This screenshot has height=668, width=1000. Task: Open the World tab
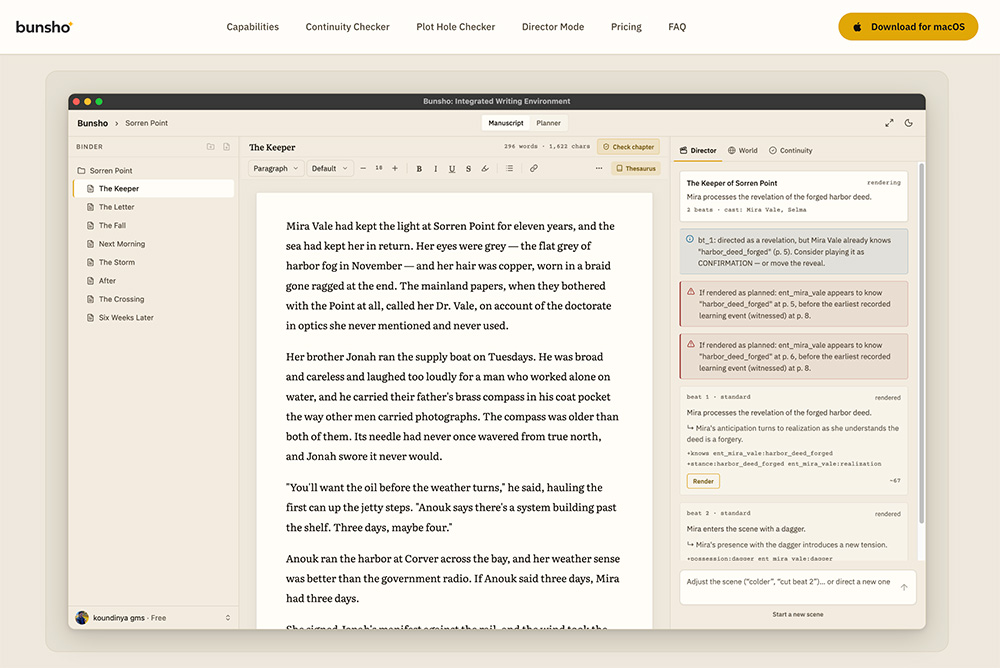[742, 151]
